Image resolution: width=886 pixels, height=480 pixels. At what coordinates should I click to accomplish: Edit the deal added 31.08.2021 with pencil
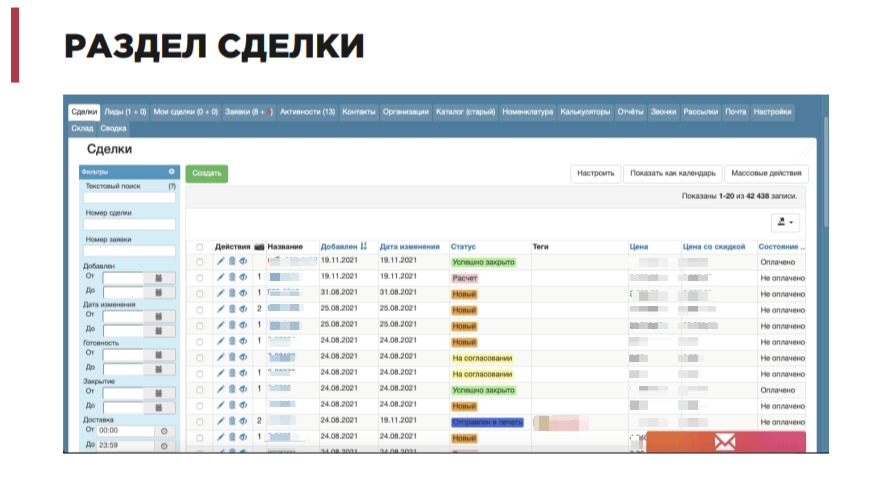pos(220,293)
